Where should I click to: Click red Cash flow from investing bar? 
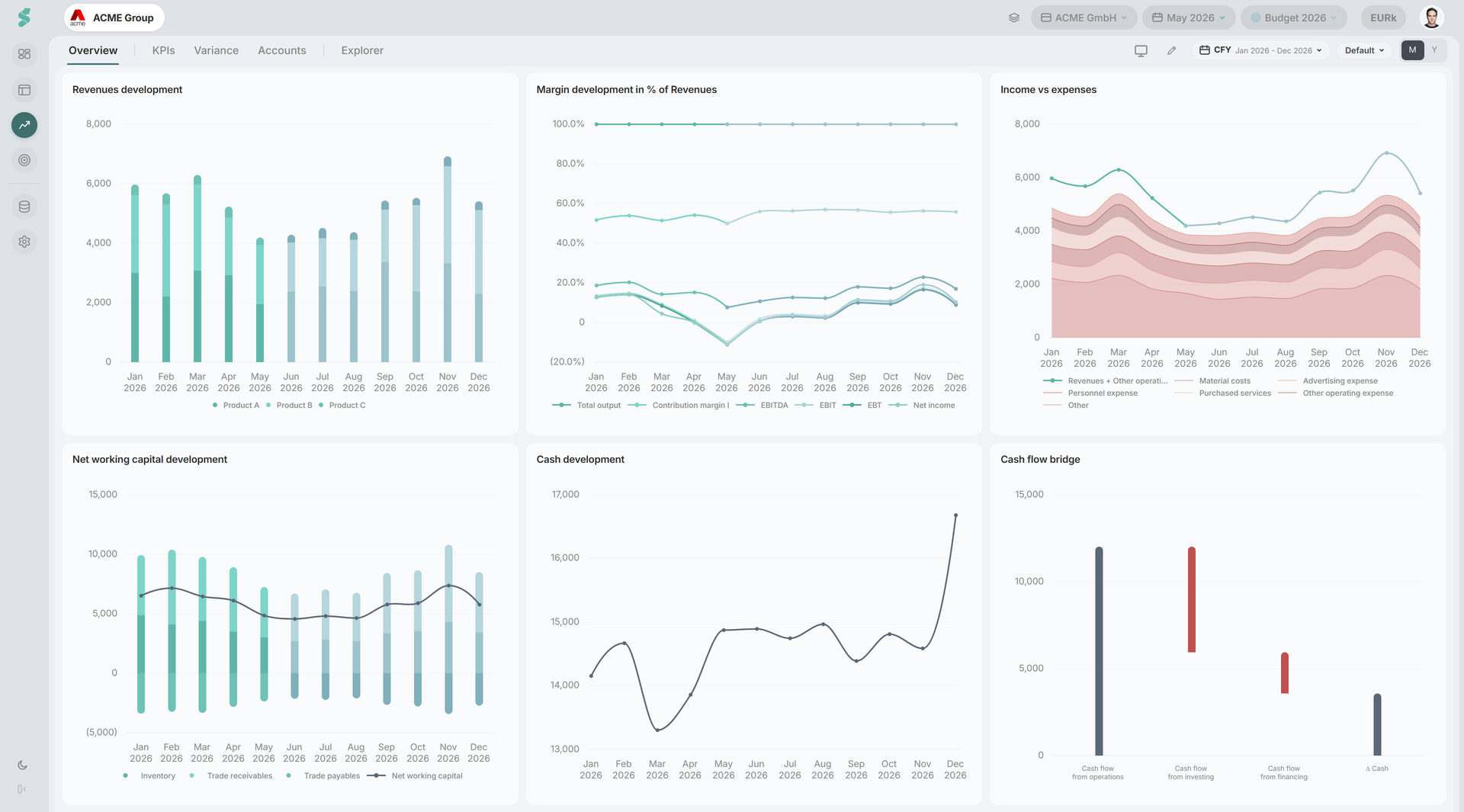click(1192, 599)
